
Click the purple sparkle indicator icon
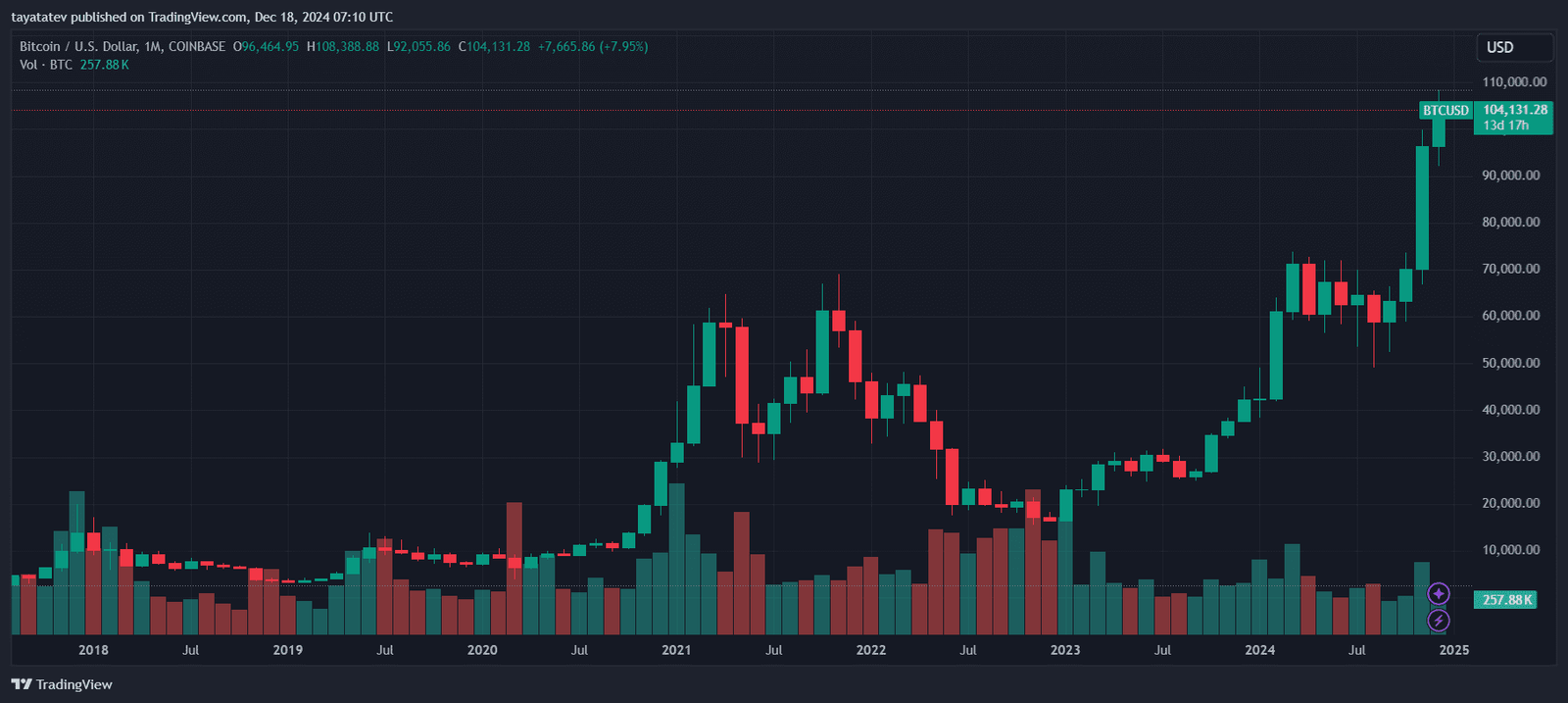[1437, 593]
